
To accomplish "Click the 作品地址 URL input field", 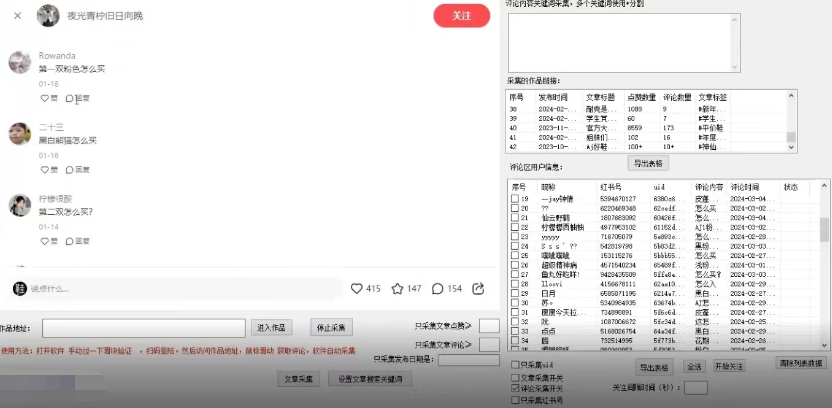I will pyautogui.click(x=143, y=328).
